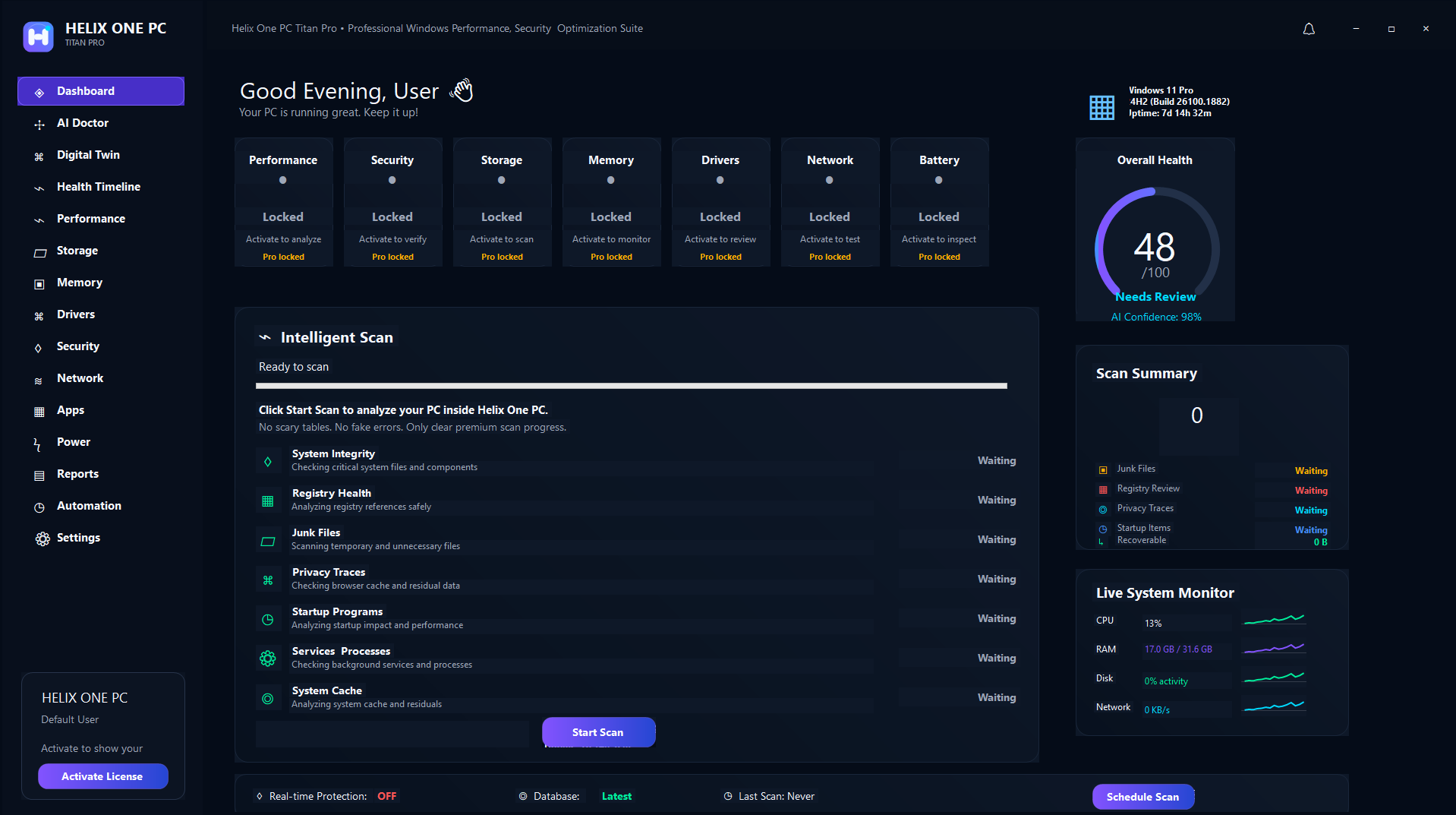Click the Registry Health scan icon

point(268,501)
